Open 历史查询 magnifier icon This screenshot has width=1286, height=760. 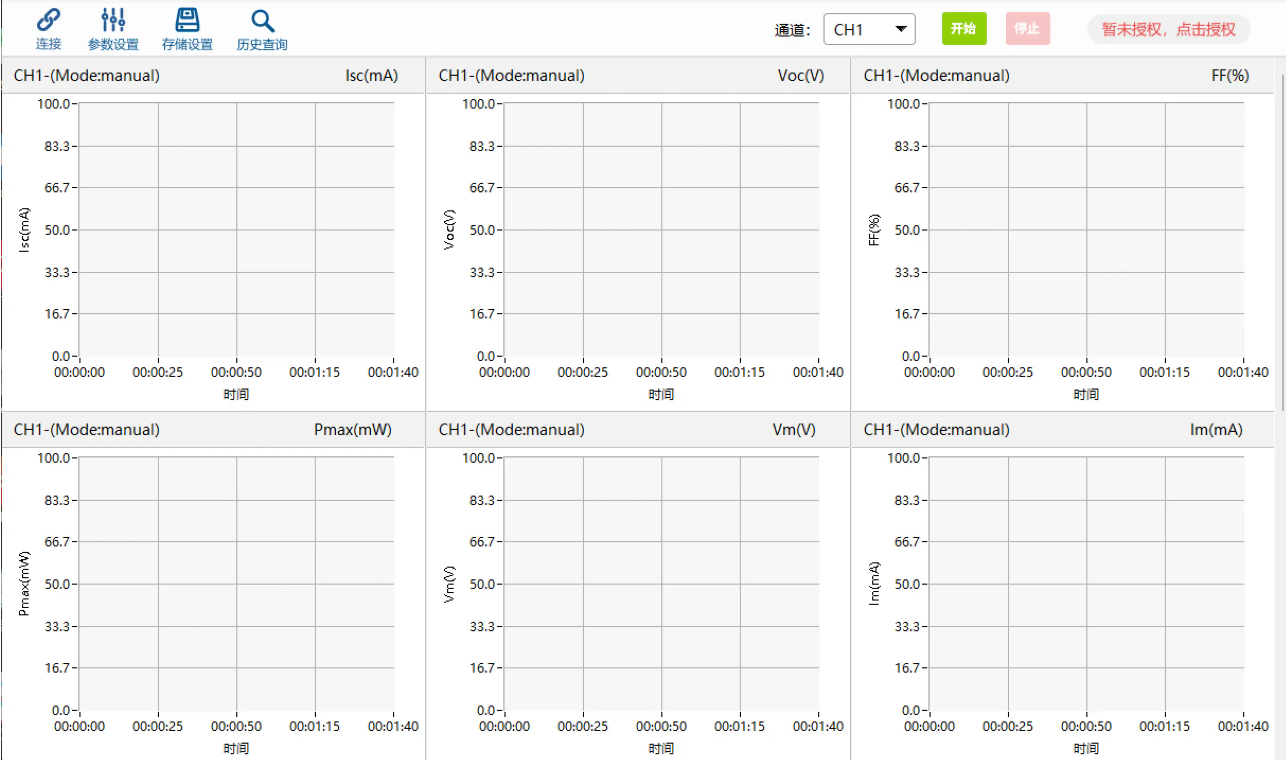(x=262, y=20)
